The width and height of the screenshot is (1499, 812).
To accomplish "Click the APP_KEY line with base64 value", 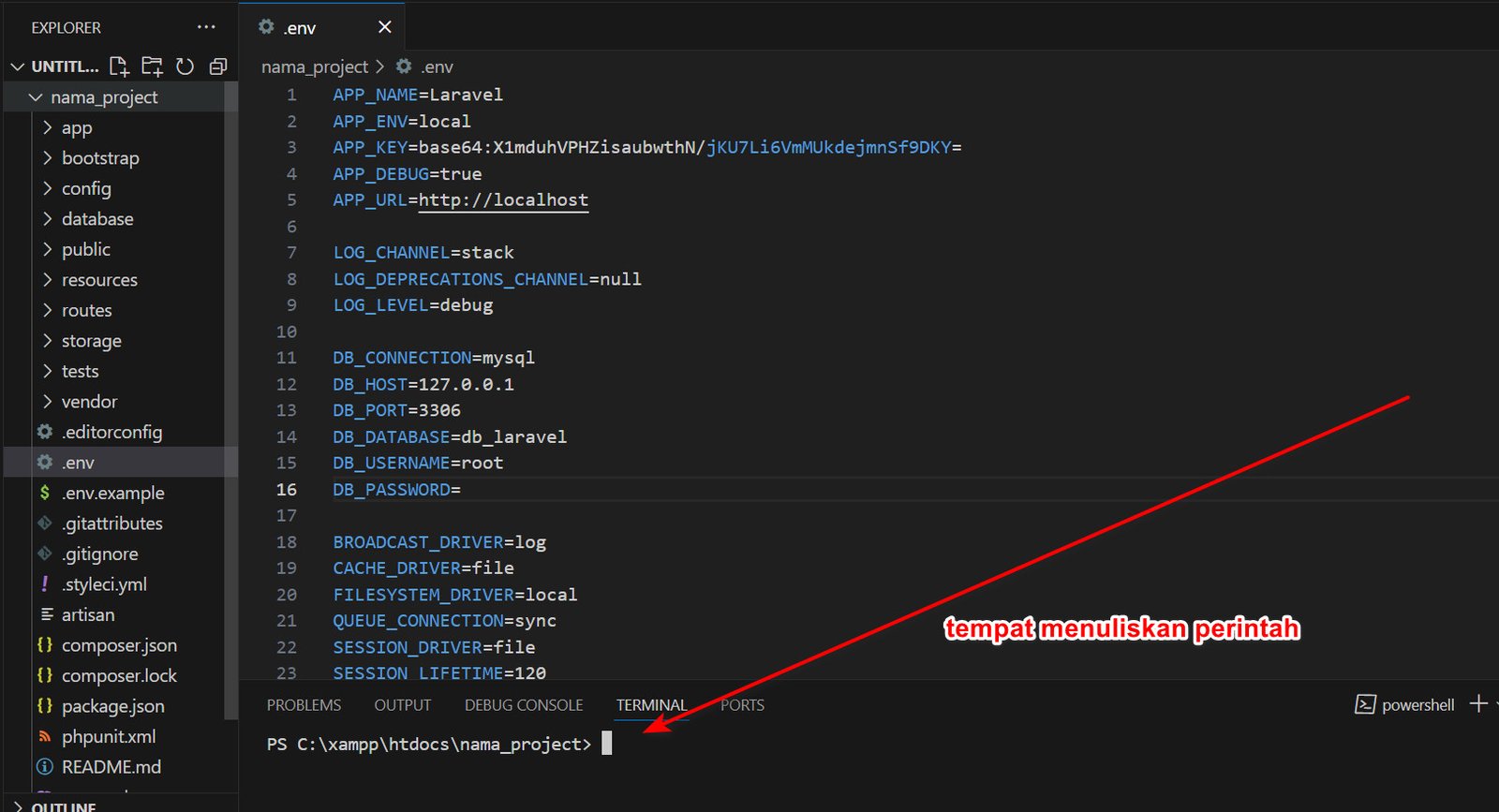I will pyautogui.click(x=647, y=147).
